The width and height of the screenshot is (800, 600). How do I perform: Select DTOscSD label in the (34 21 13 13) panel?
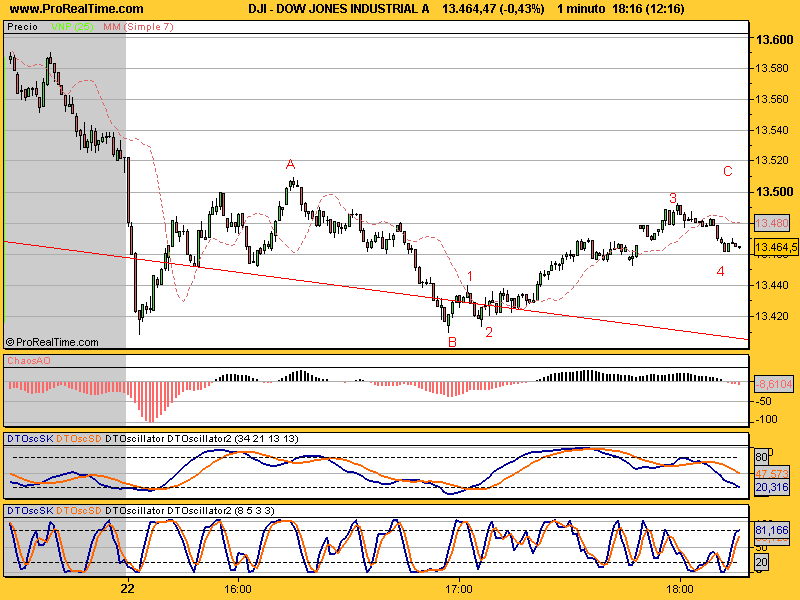tap(79, 439)
